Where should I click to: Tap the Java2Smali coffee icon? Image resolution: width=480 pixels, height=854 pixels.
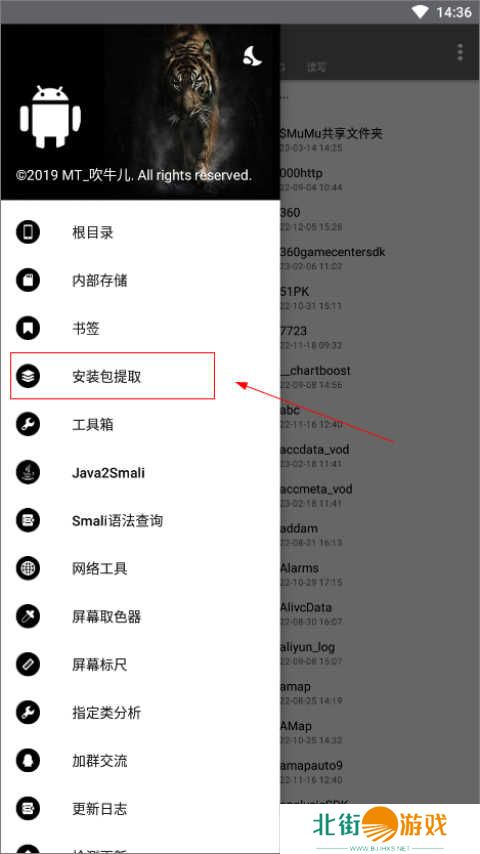[x=28, y=472]
